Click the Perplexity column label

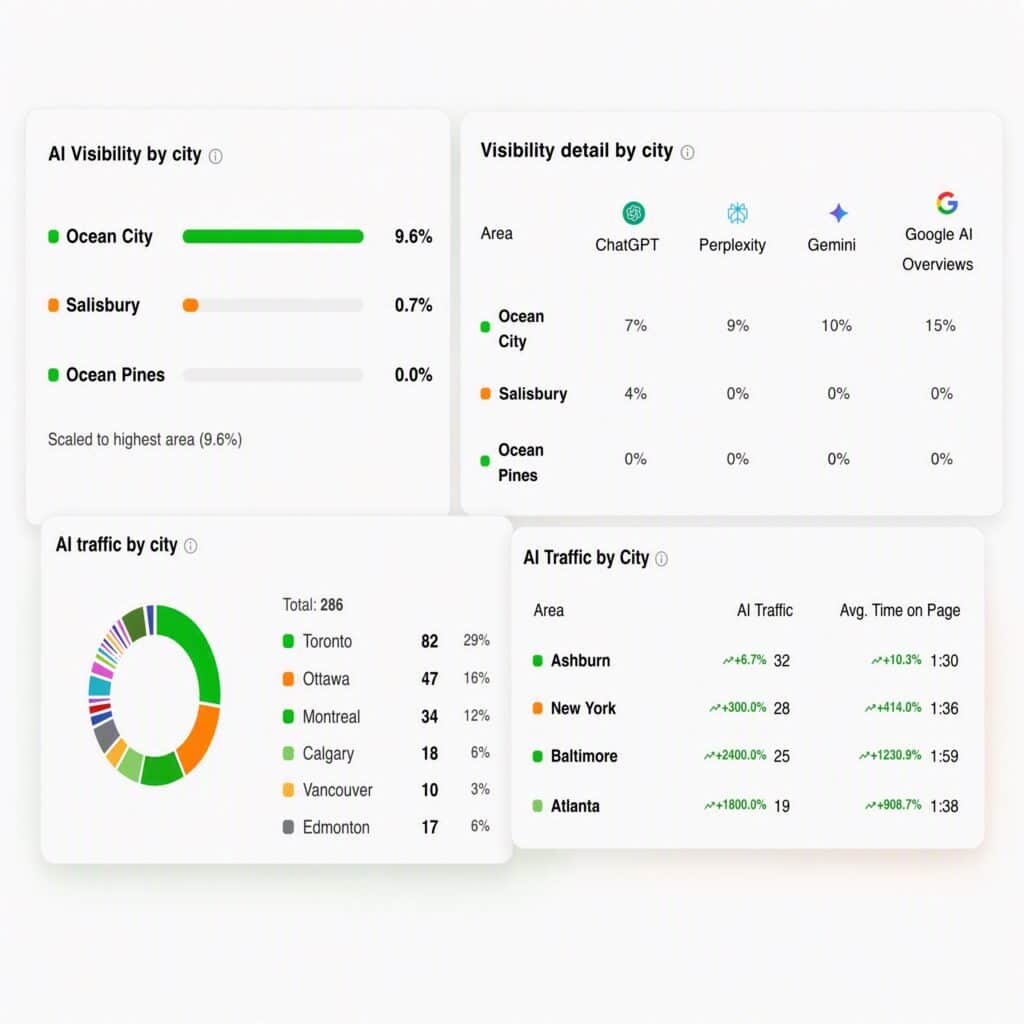point(732,246)
